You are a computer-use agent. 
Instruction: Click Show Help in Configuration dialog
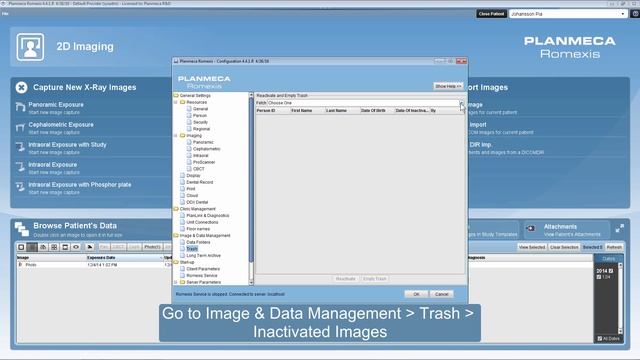tap(448, 87)
